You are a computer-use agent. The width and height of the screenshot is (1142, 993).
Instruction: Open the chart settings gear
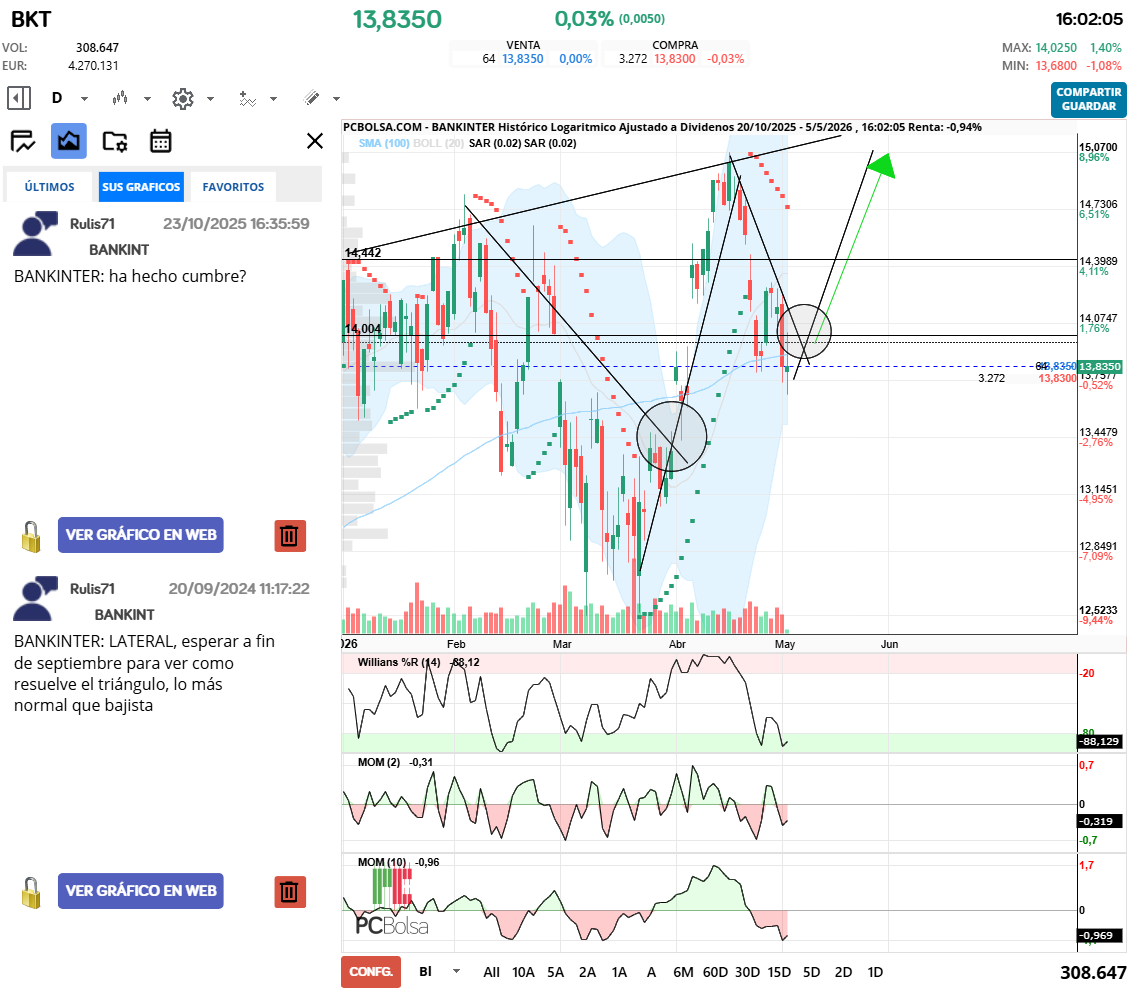183,98
